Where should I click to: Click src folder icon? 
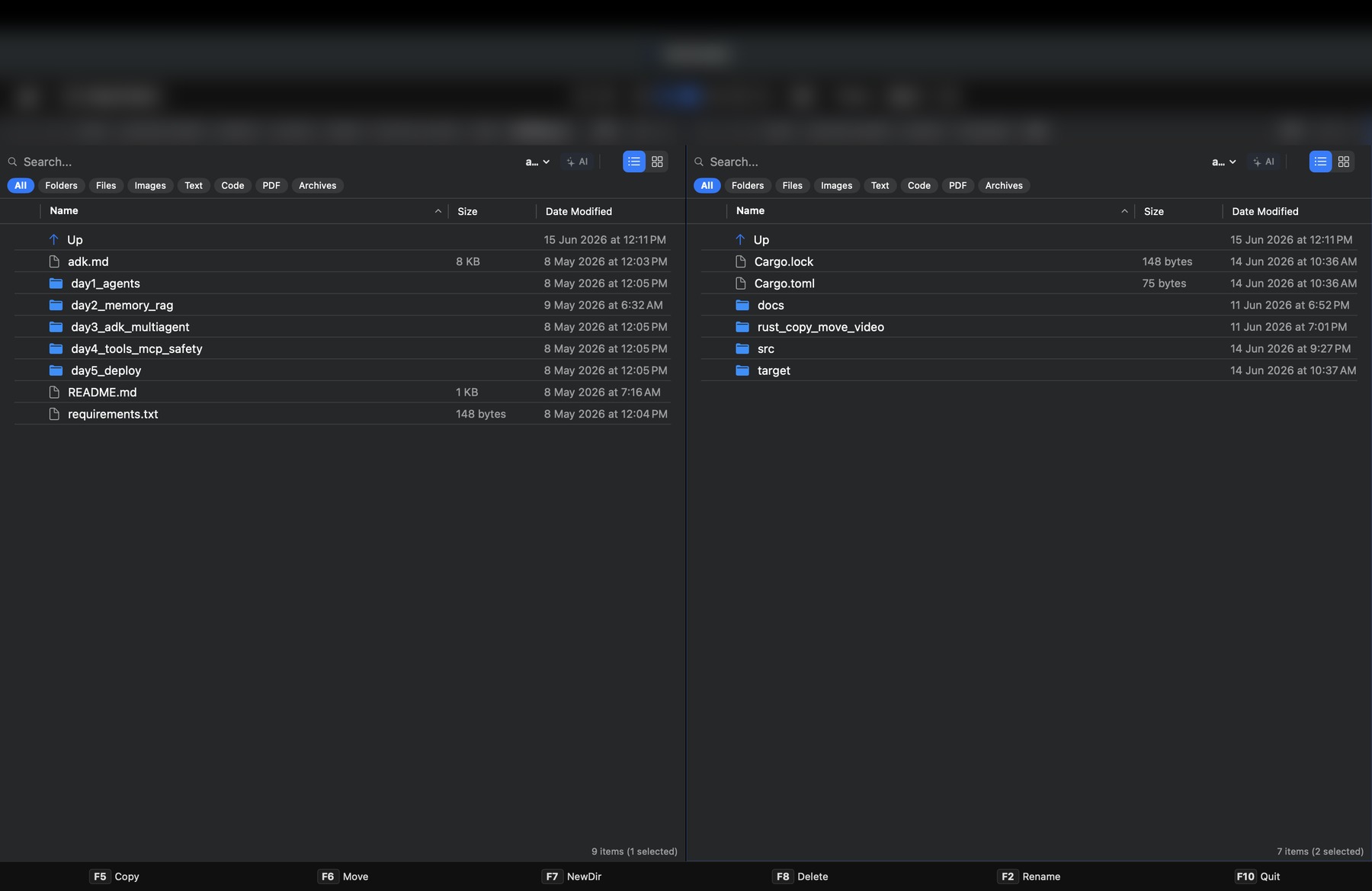pyautogui.click(x=742, y=348)
